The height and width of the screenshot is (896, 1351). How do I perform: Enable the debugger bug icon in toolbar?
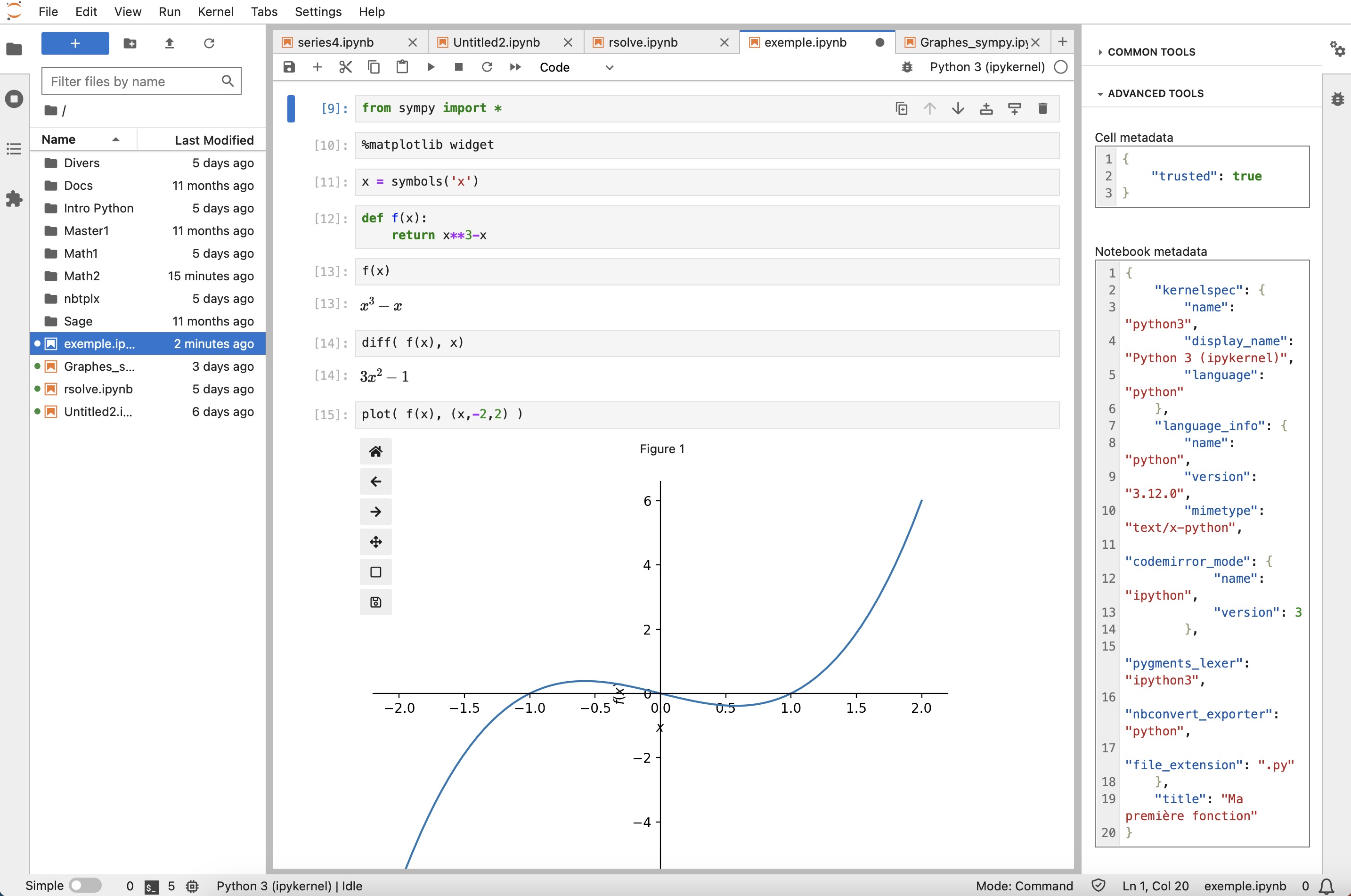[x=907, y=67]
